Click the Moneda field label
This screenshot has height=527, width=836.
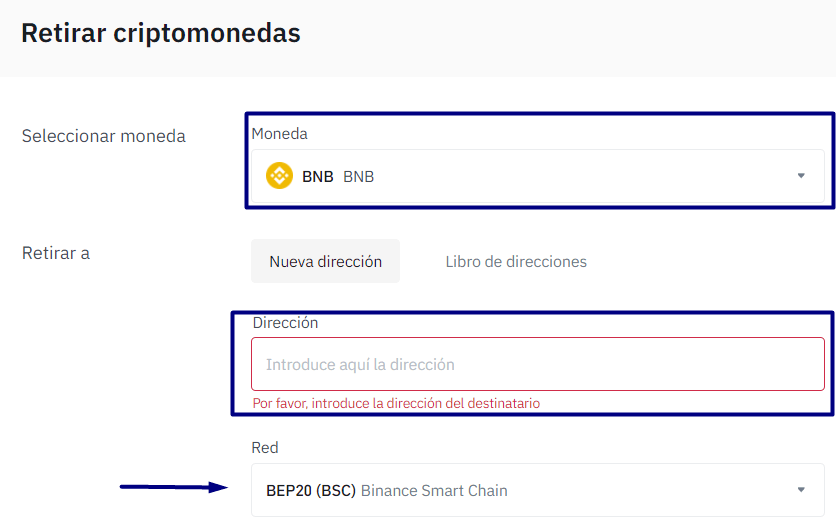tap(280, 133)
